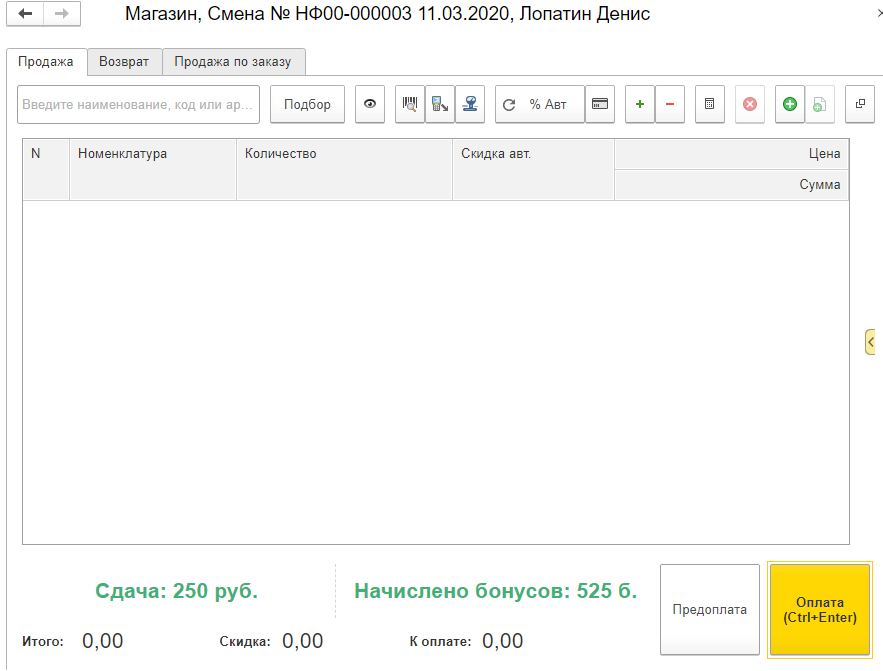Load from data collection terminal icon
The width and height of the screenshot is (883, 671).
pyautogui.click(x=440, y=104)
